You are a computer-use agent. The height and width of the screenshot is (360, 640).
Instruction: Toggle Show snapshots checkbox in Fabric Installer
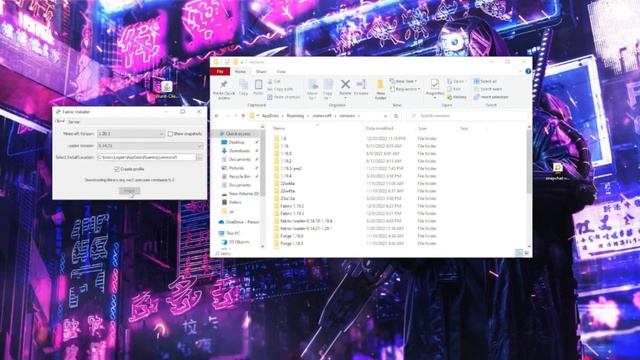pyautogui.click(x=171, y=134)
